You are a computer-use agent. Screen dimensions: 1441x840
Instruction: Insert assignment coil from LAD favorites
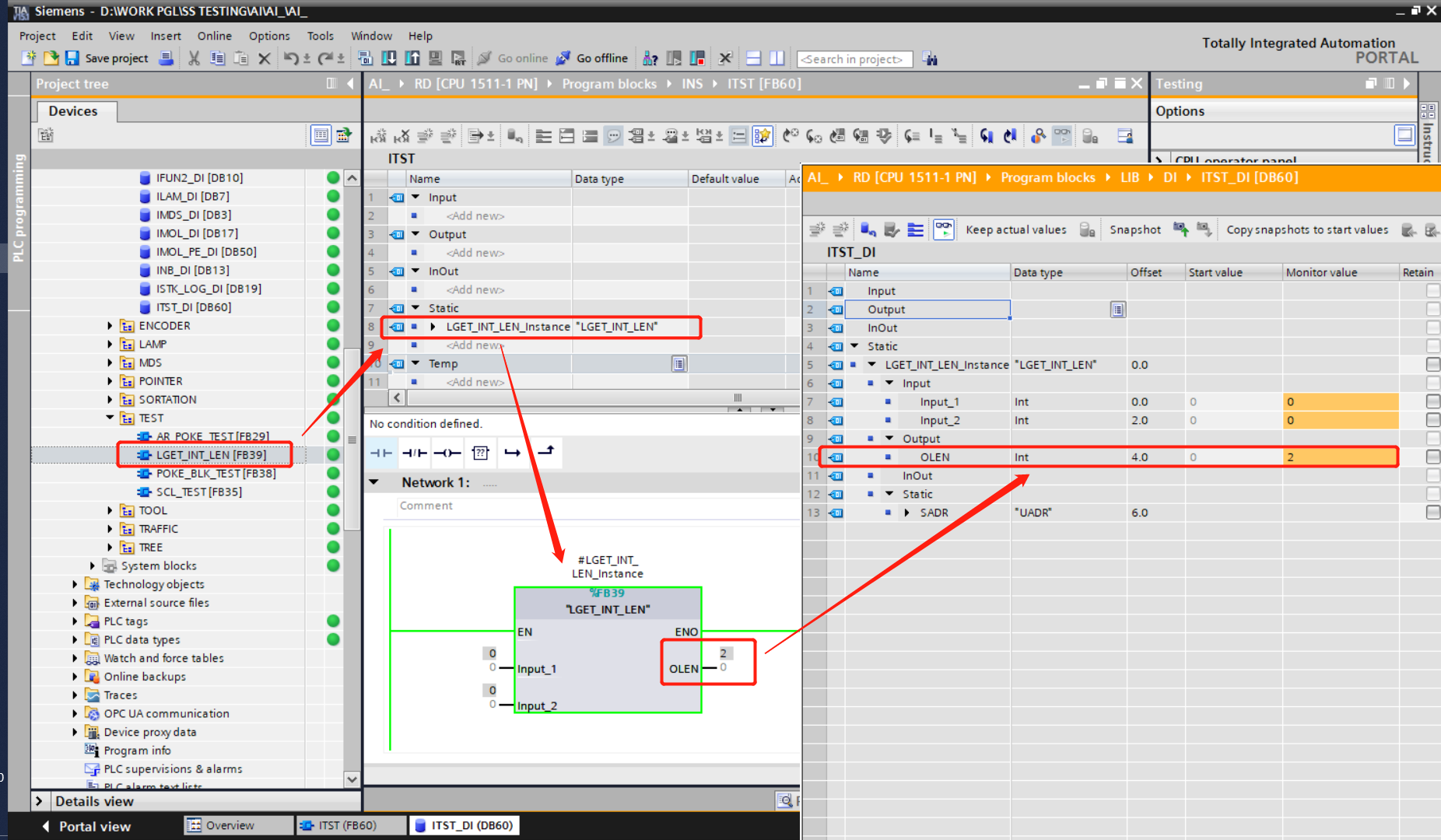coord(447,453)
